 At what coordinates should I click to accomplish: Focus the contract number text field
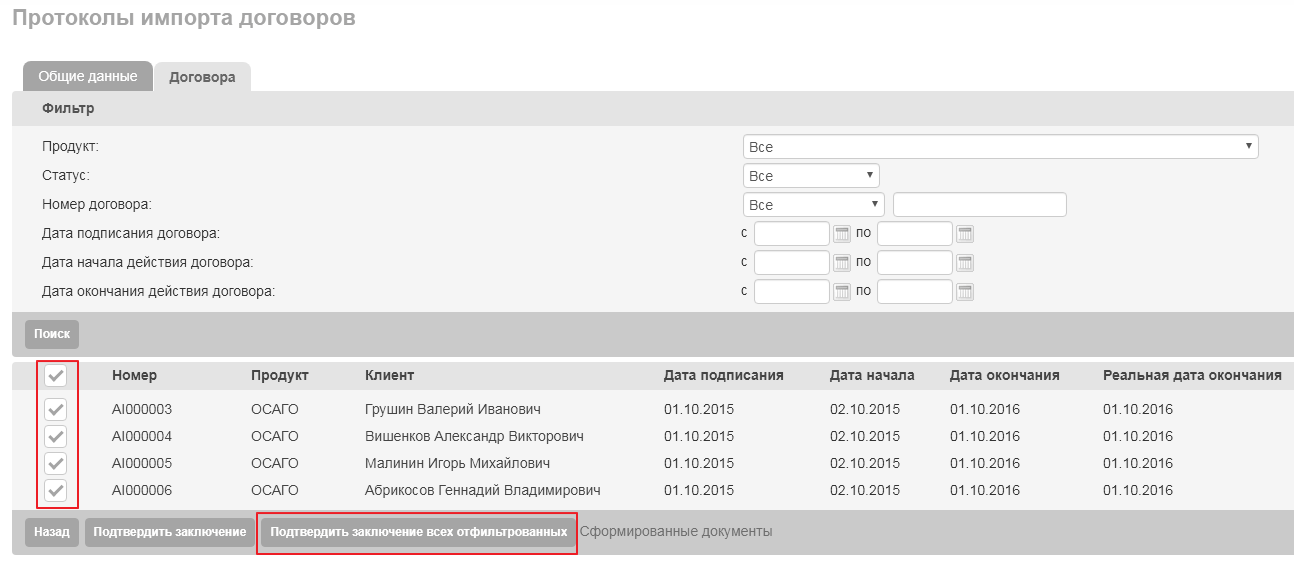click(980, 205)
